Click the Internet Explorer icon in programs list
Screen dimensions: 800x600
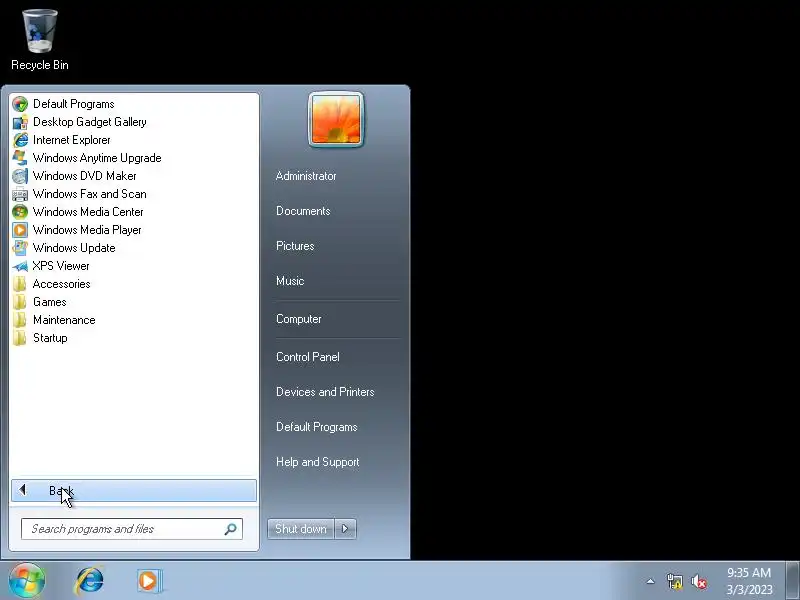tap(20, 140)
